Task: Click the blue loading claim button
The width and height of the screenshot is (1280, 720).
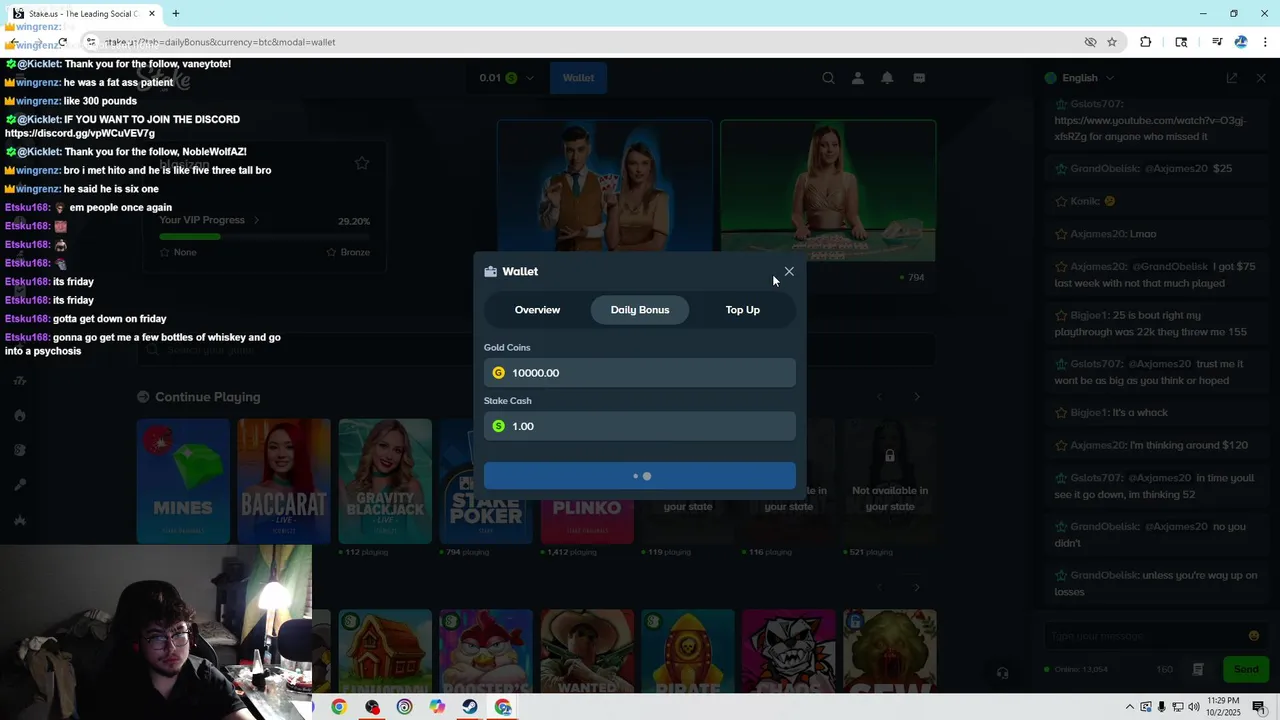Action: [640, 476]
